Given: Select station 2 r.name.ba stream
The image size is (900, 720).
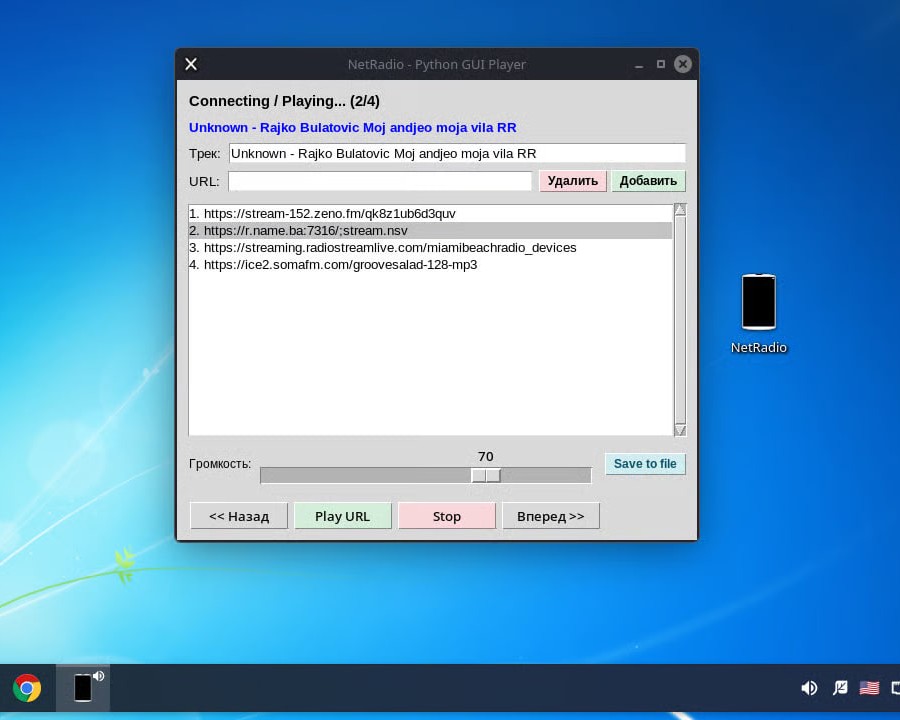Looking at the screenshot, I should [x=430, y=231].
